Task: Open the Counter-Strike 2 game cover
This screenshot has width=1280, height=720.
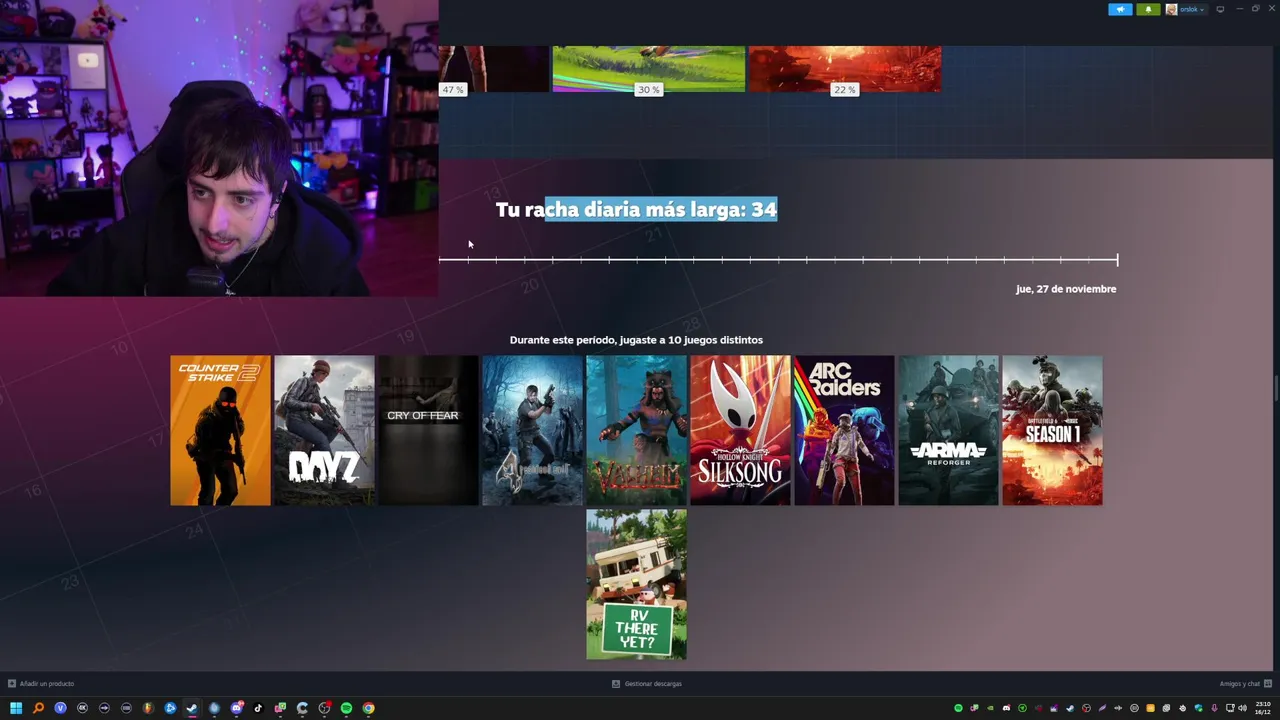Action: (x=220, y=430)
